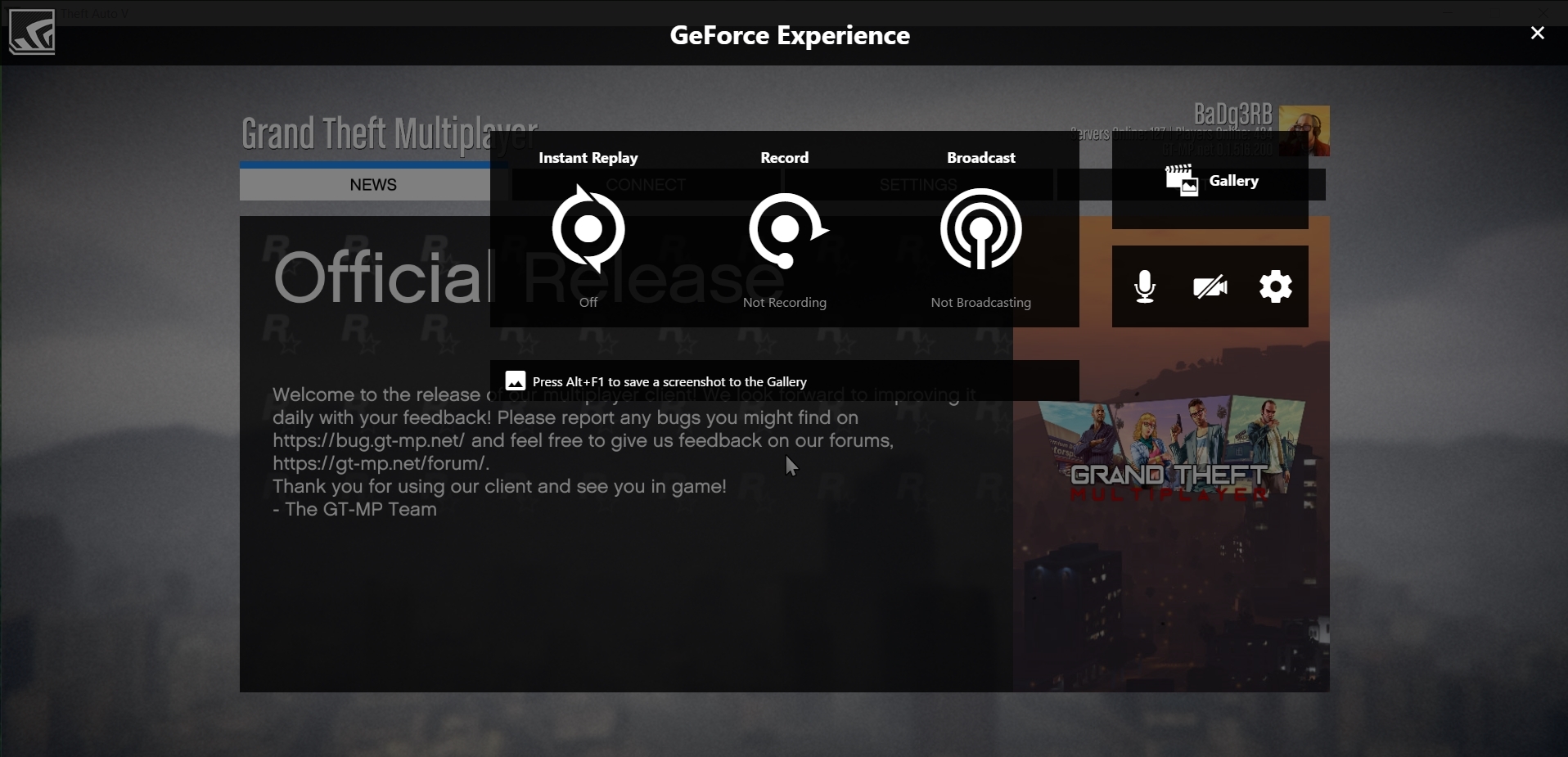Image resolution: width=1568 pixels, height=757 pixels.
Task: Click the https://bug.gt-mp.net/ link text
Action: tap(369, 440)
